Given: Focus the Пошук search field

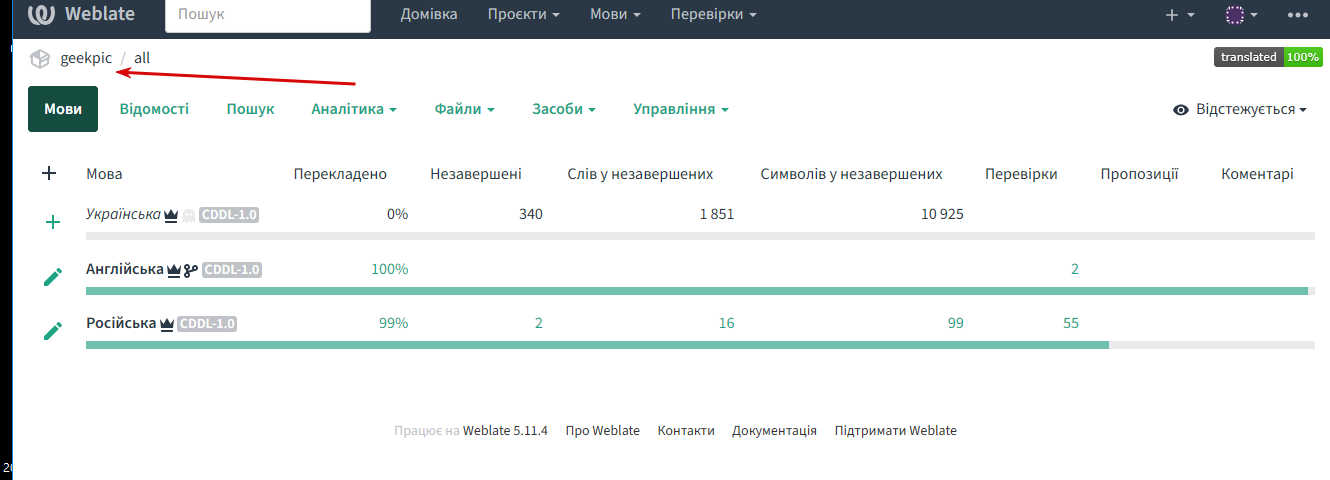Looking at the screenshot, I should pyautogui.click(x=268, y=15).
